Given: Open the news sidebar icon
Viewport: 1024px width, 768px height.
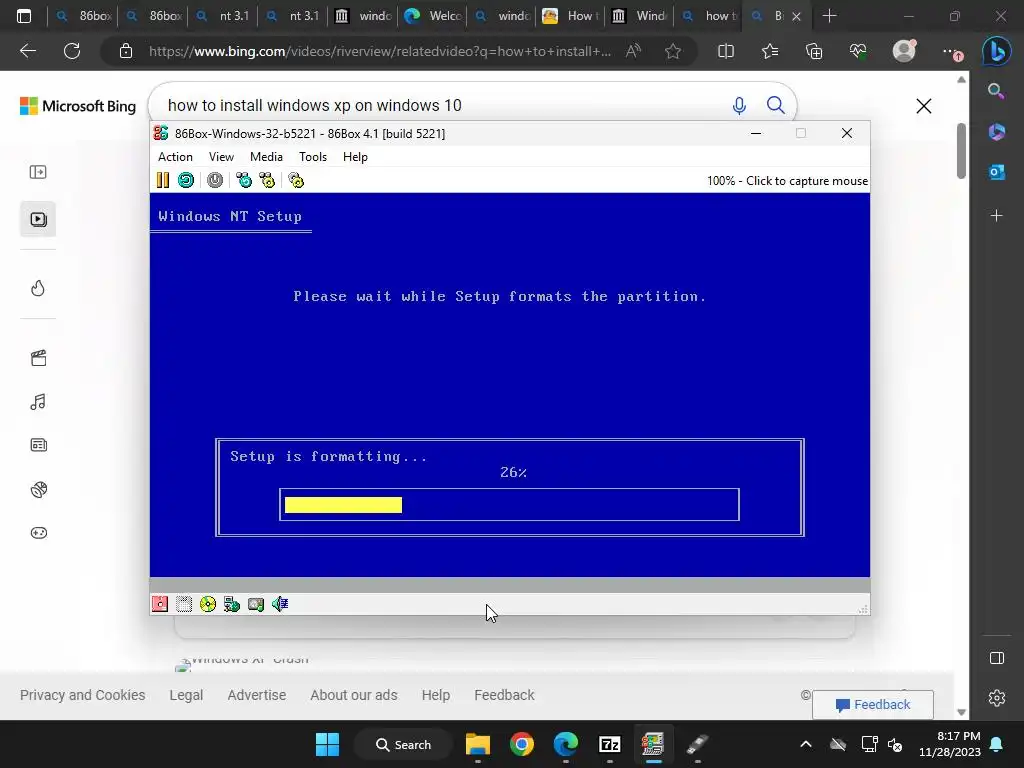Looking at the screenshot, I should (38, 445).
